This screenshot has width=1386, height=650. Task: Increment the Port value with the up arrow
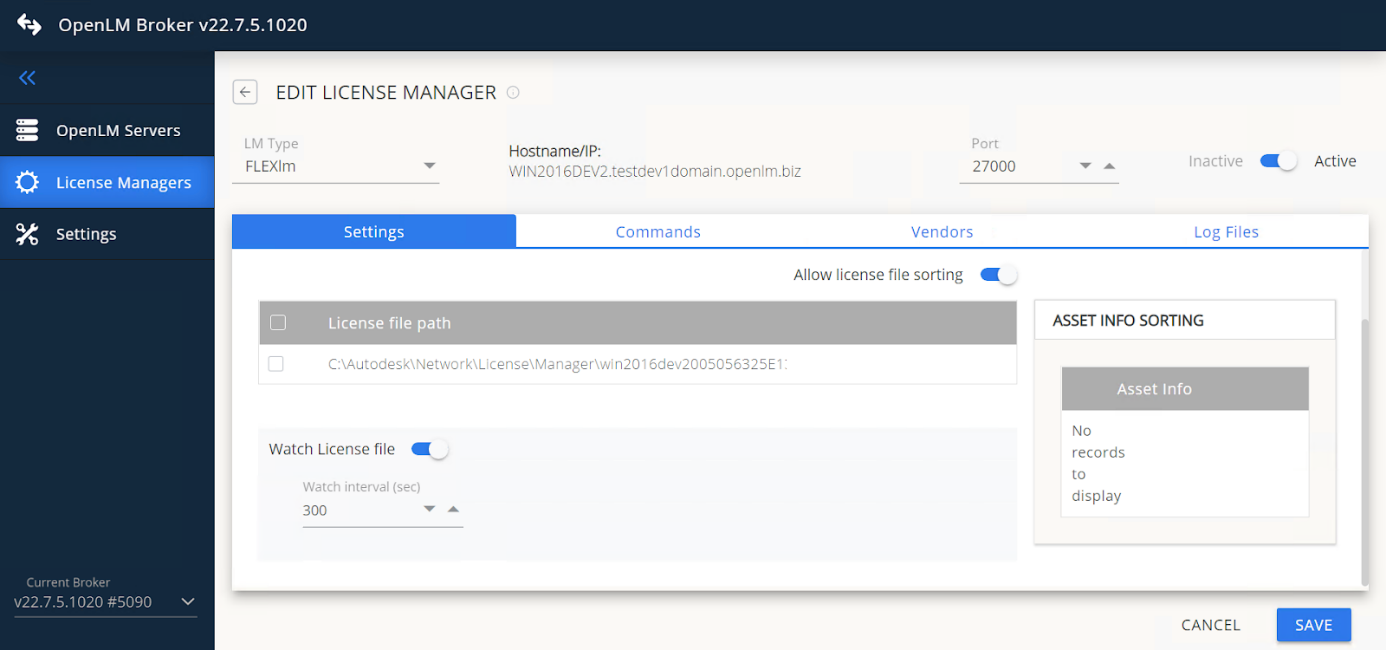pos(1110,167)
